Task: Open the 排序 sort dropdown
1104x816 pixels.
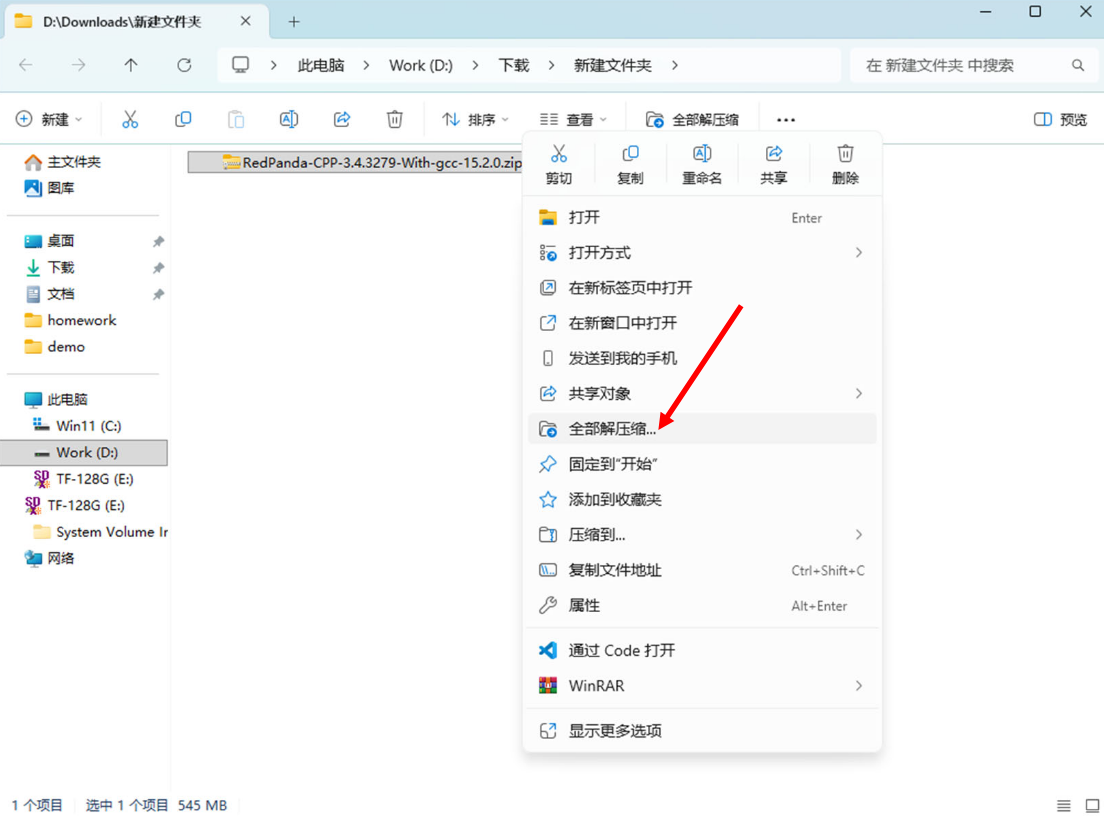Action: click(x=476, y=120)
